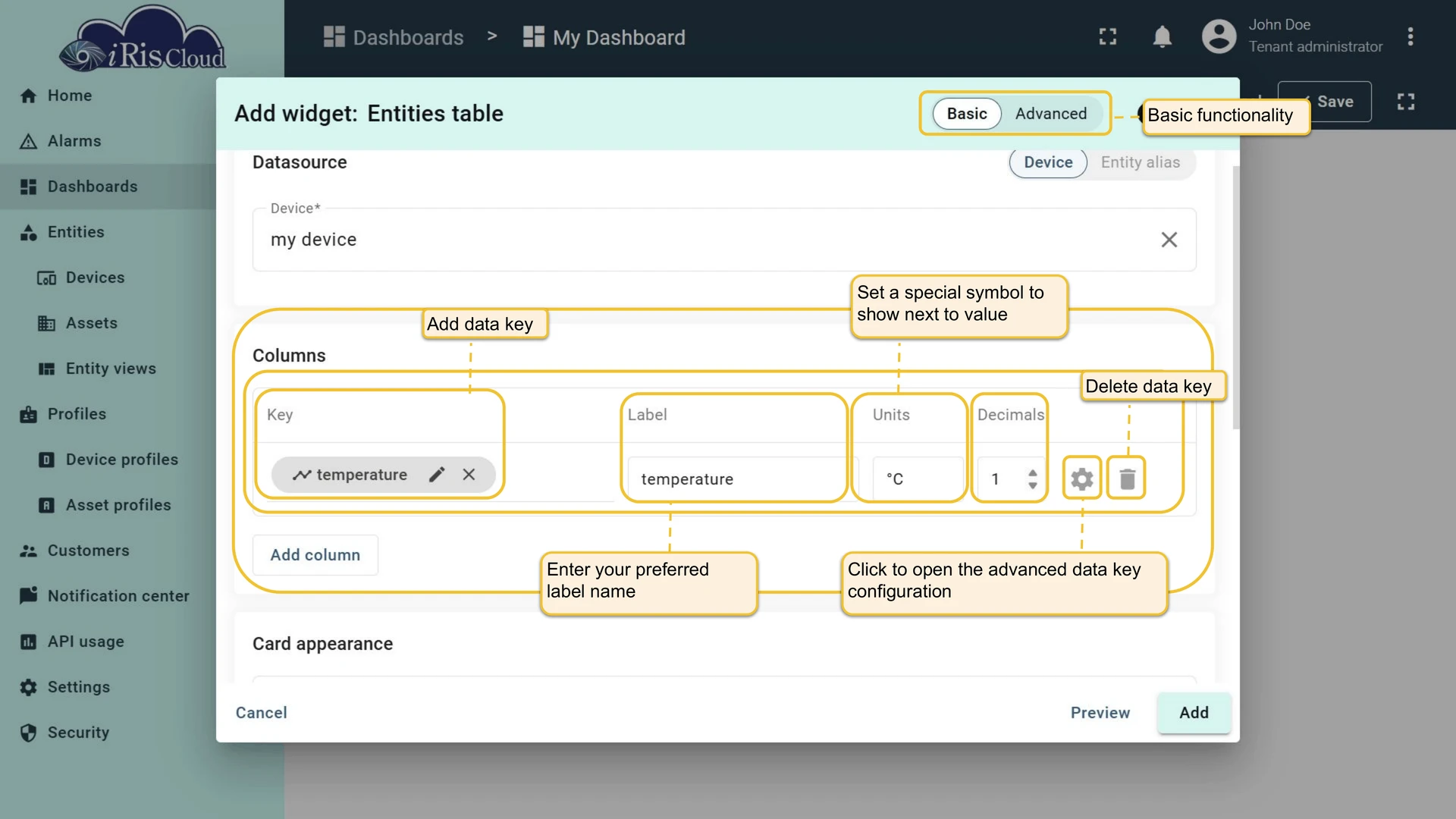Delete the temperature data key with trash icon
The height and width of the screenshot is (819, 1456).
click(1127, 479)
